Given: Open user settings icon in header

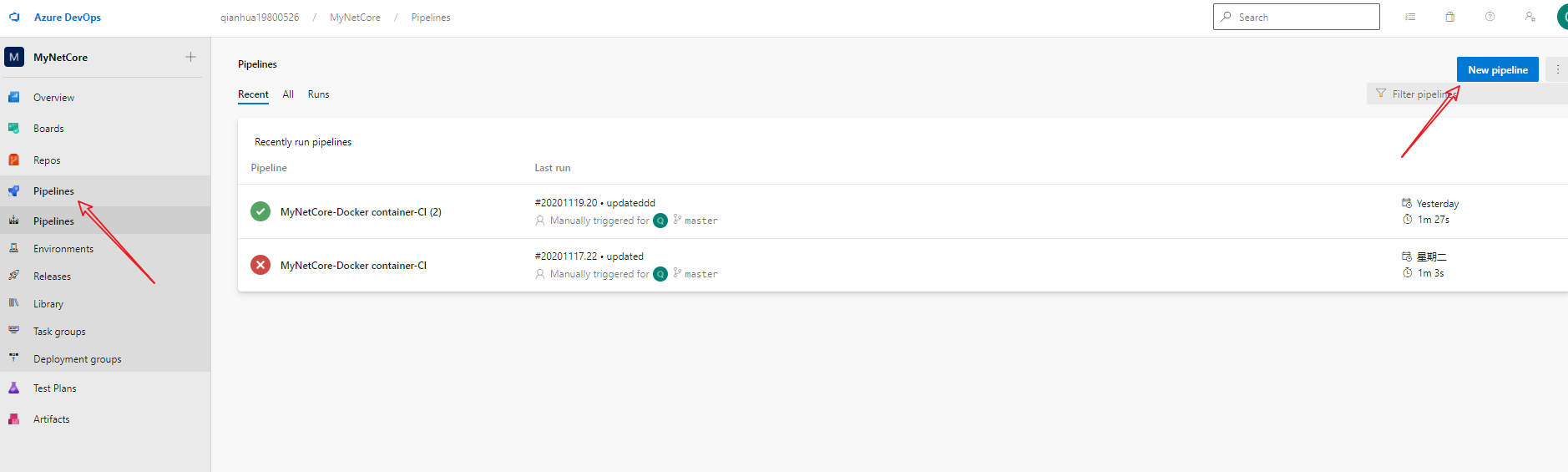Looking at the screenshot, I should coord(1530,17).
